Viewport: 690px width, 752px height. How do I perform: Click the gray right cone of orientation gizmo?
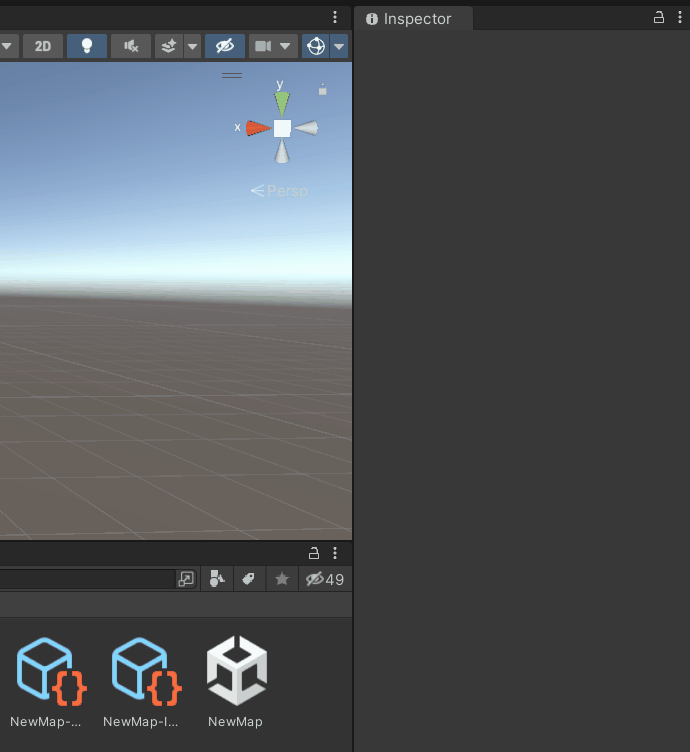coord(306,128)
